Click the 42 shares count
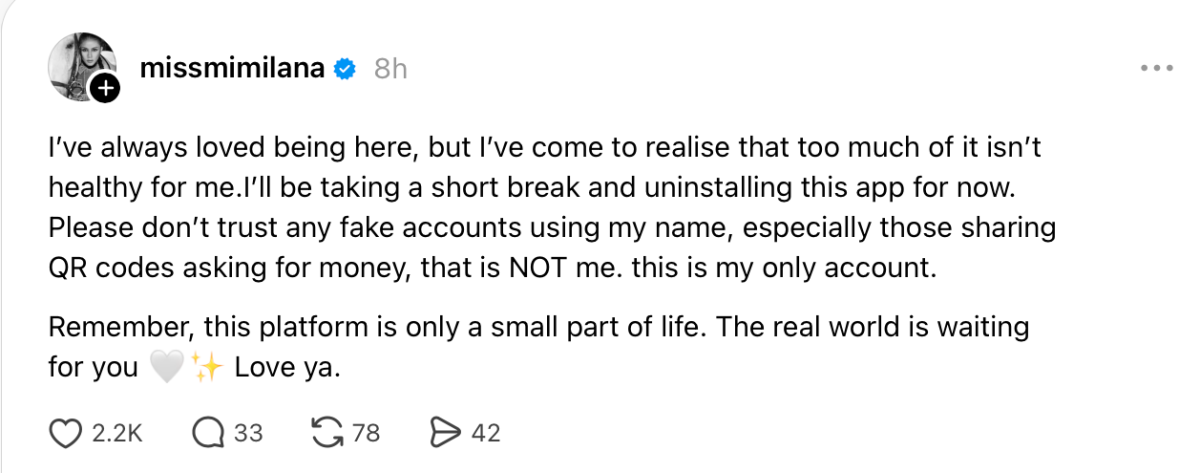This screenshot has height=473, width=1200. pos(485,433)
